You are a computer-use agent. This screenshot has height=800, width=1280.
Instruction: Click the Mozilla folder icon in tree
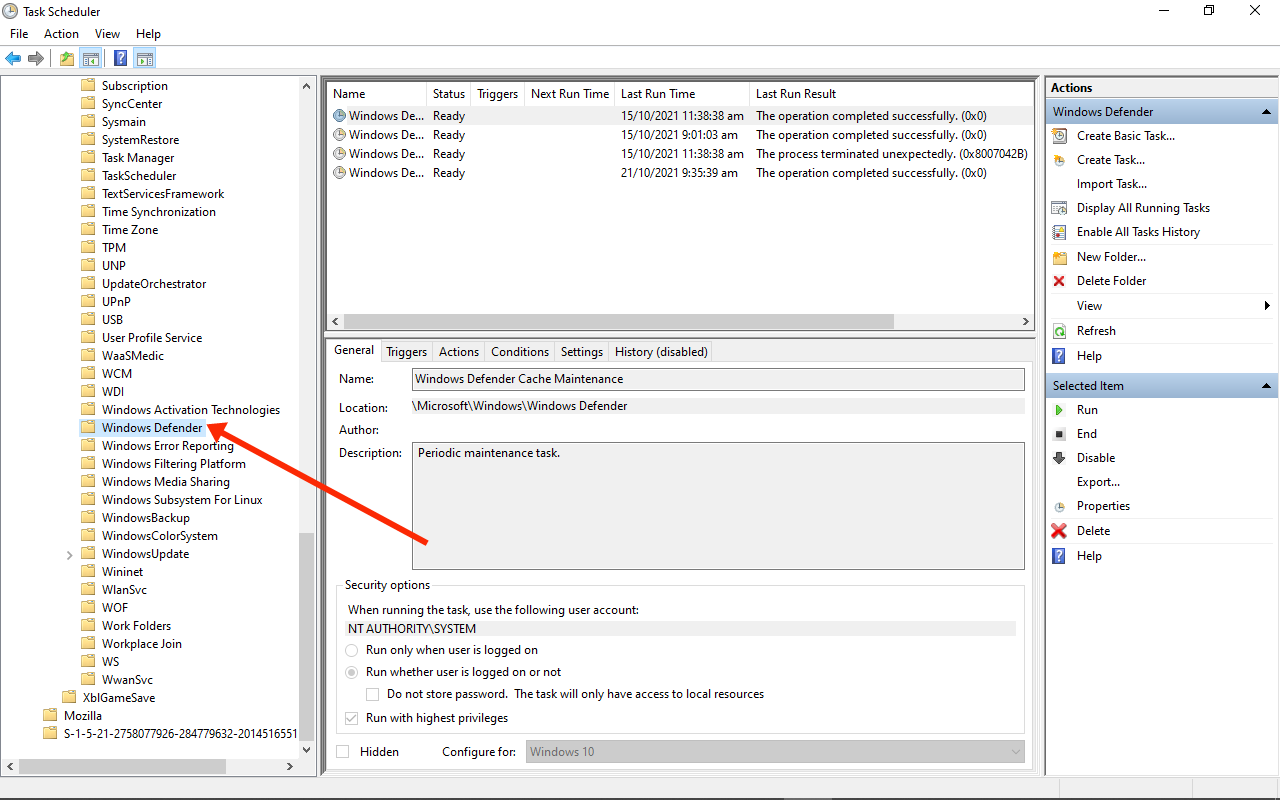[50, 716]
